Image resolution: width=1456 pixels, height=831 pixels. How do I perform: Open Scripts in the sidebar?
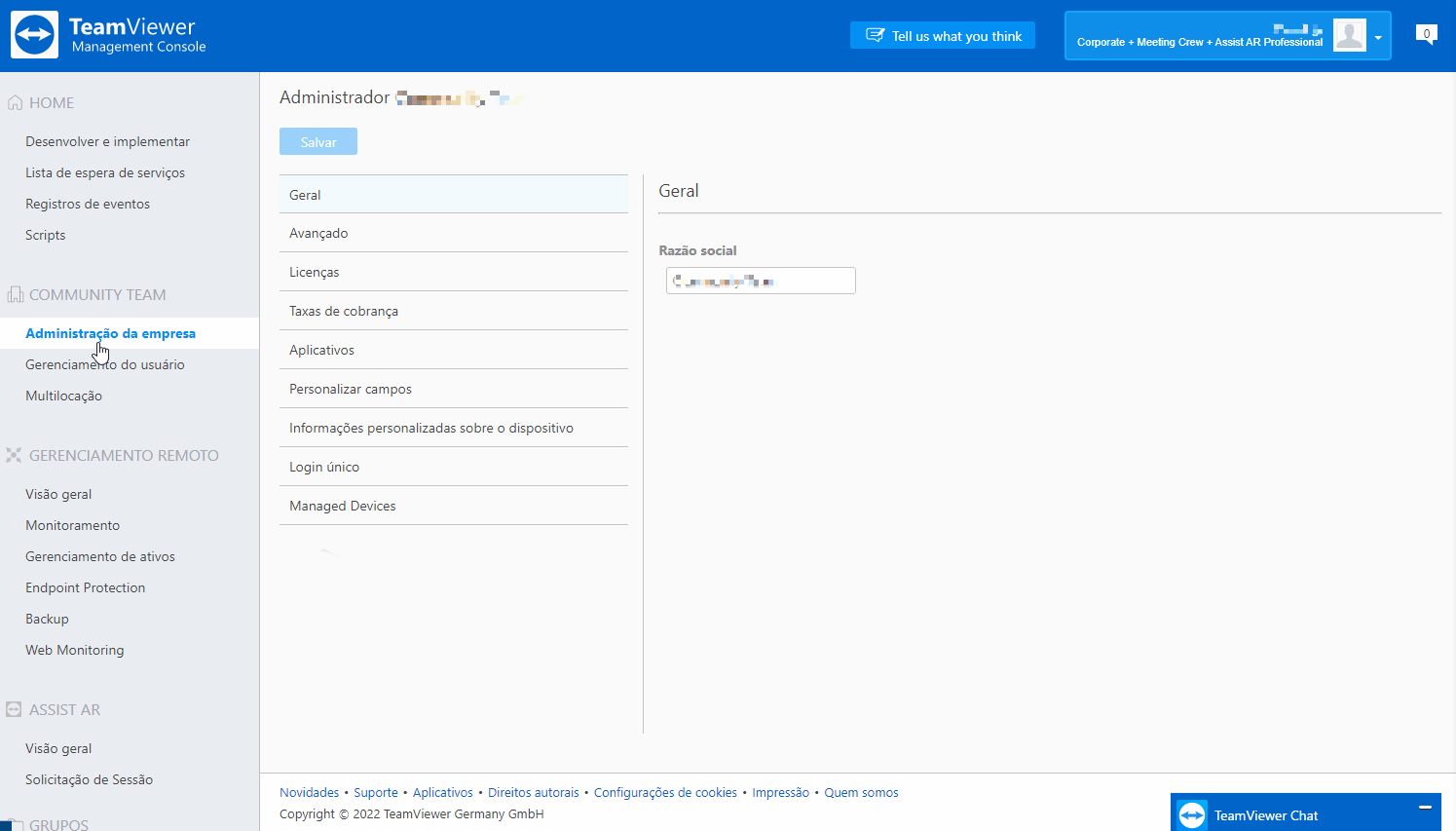(x=46, y=235)
